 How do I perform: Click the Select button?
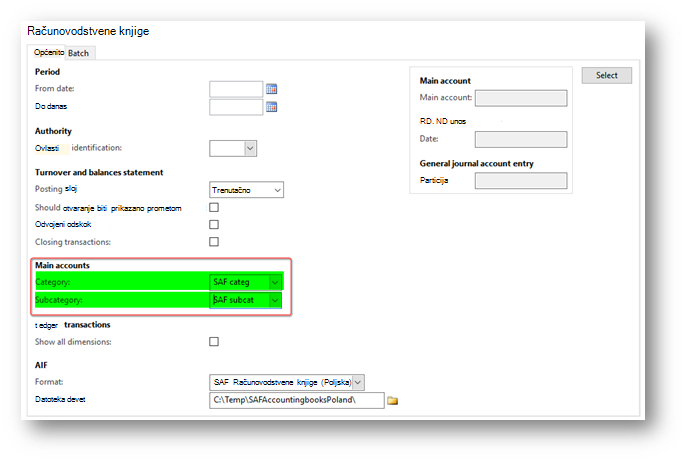[607, 75]
